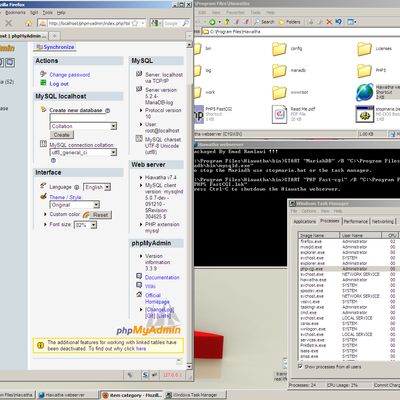Viewport: 400px width, 400px height.
Task: Click the Explorer delete X toolbar icon
Action: pos(329,22)
